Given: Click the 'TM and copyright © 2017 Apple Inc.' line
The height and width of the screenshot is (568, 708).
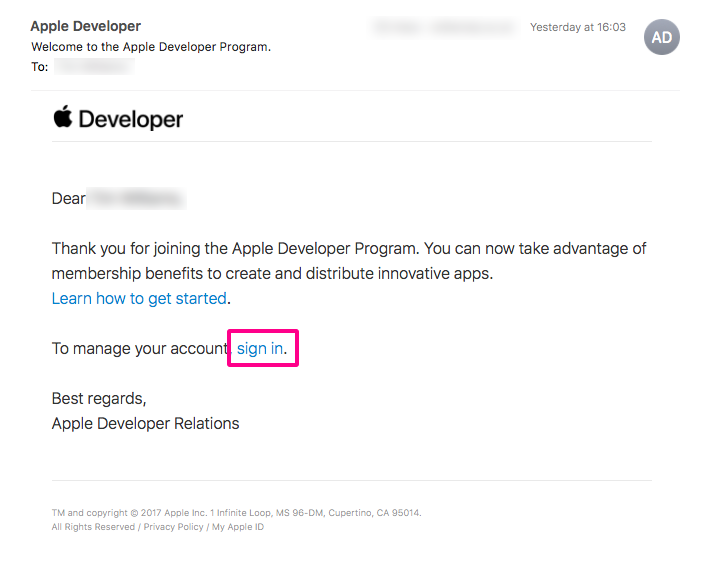Looking at the screenshot, I should [x=236, y=513].
